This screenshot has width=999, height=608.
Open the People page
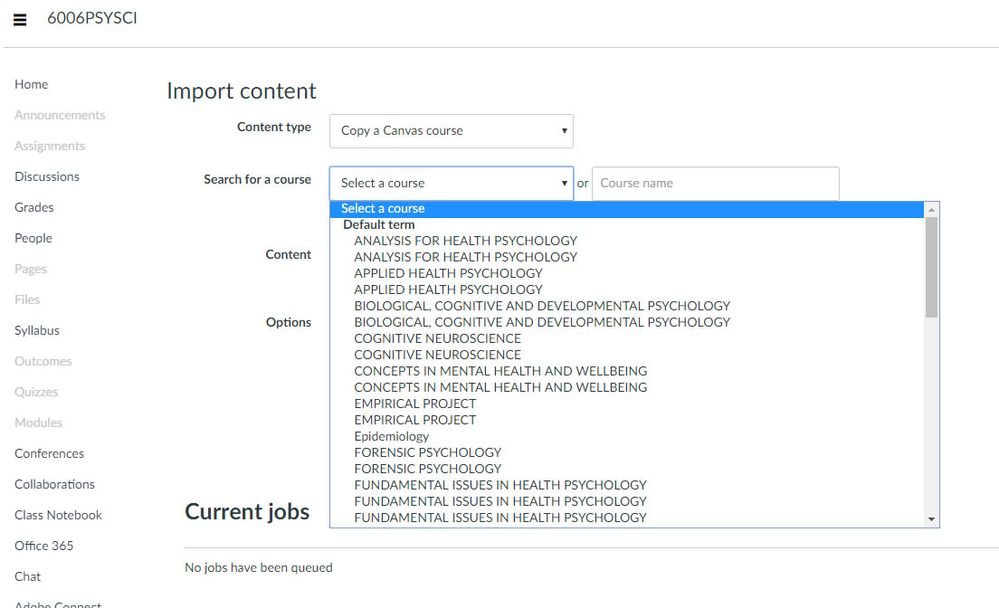coord(33,238)
